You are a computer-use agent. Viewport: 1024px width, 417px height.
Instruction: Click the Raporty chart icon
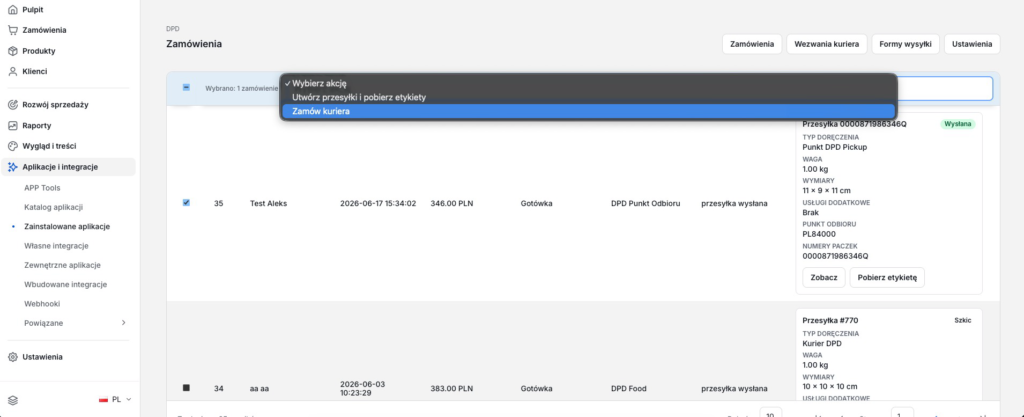[12, 125]
